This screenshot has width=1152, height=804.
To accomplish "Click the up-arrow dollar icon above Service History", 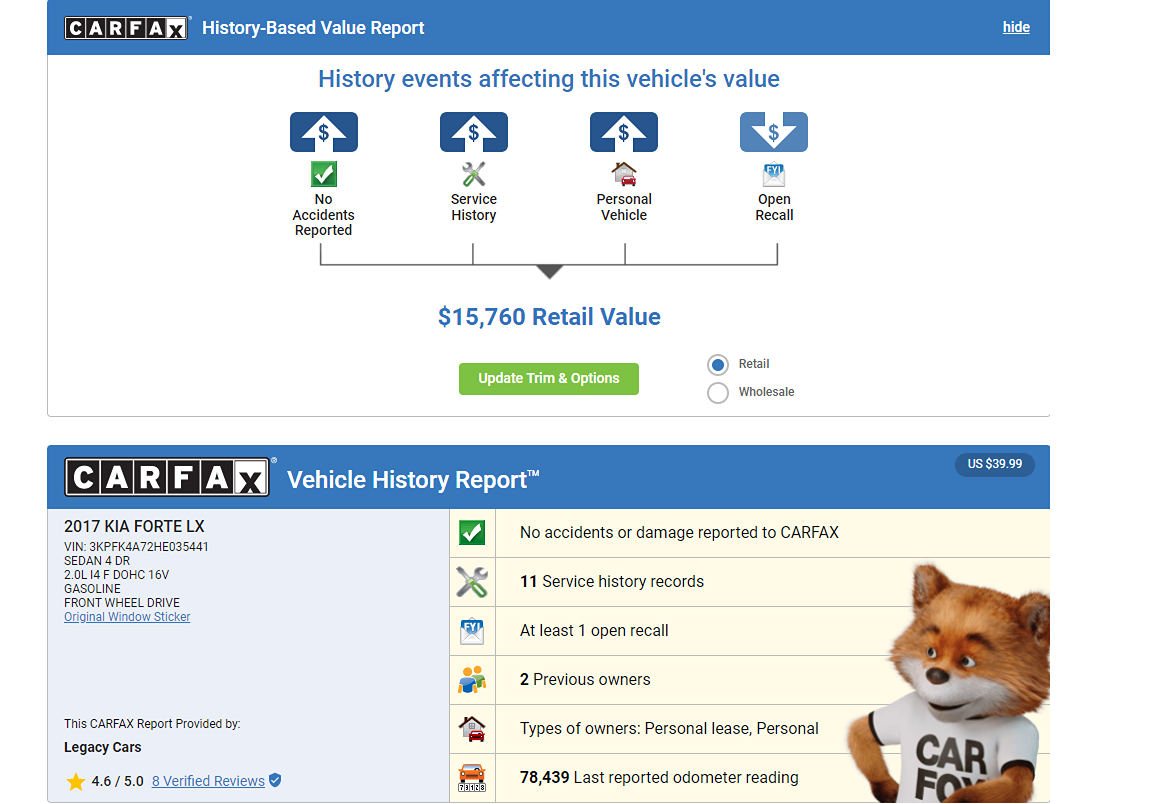I will [x=473, y=132].
